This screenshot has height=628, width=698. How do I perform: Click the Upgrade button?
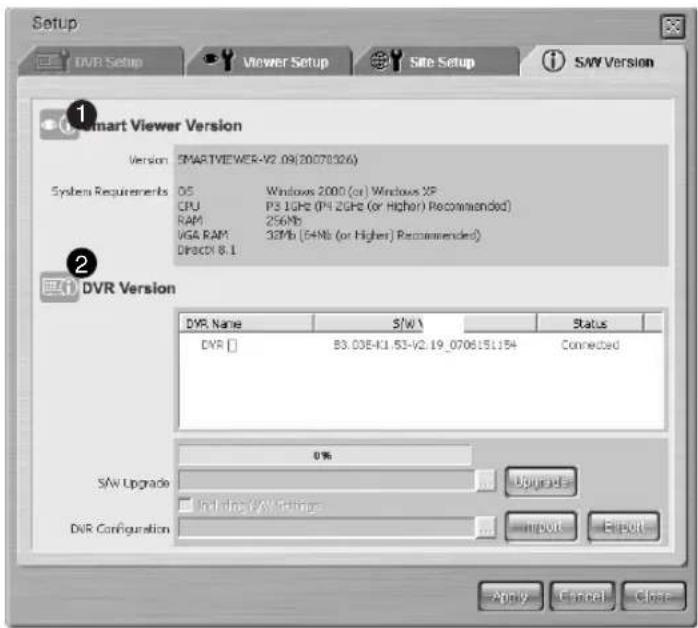pyautogui.click(x=541, y=482)
